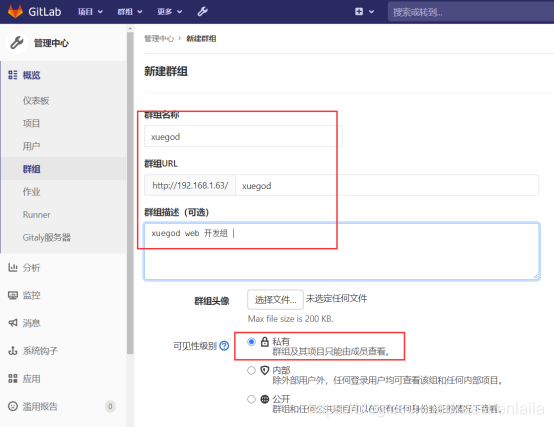
Task: Open Runner in sidebar
Action: coord(36,214)
